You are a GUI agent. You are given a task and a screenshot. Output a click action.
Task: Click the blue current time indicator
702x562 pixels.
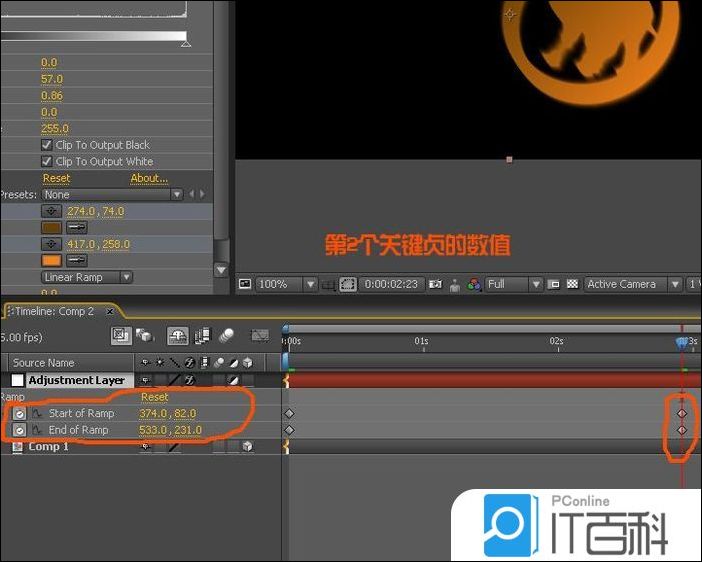(682, 343)
